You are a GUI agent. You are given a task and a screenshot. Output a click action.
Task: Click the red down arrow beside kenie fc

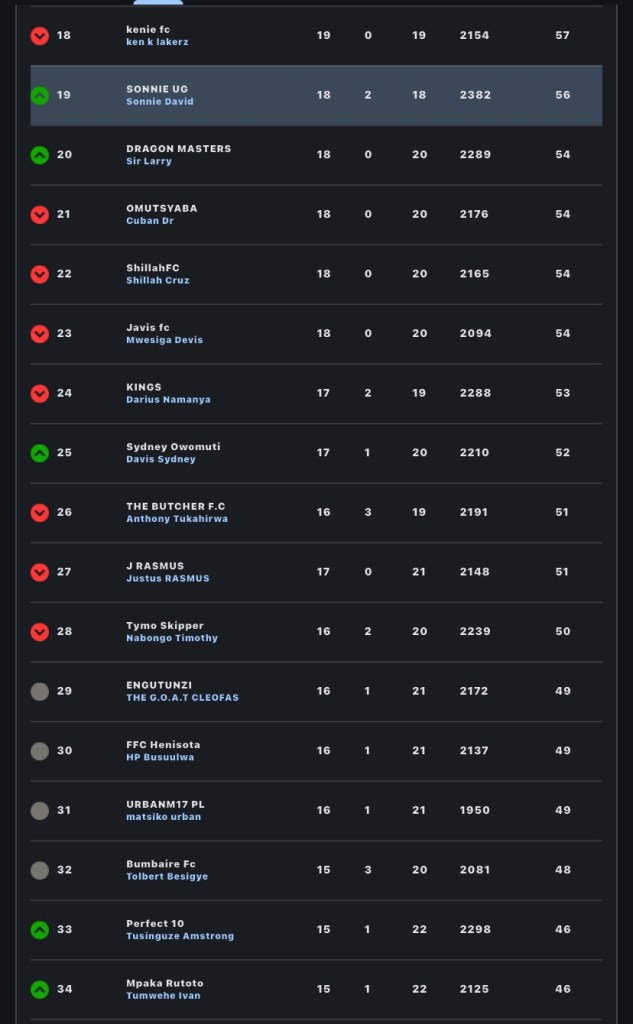[40, 36]
